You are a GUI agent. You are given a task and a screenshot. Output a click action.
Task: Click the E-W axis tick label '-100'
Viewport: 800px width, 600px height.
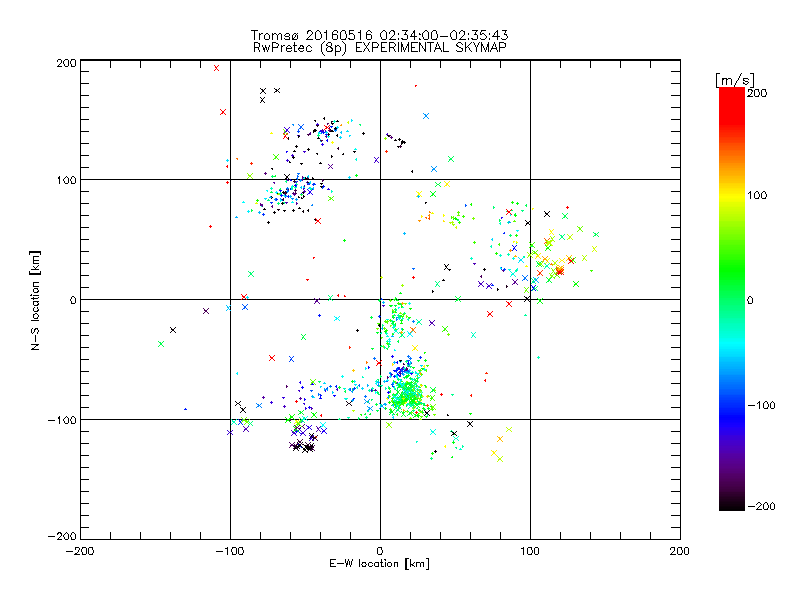click(230, 551)
